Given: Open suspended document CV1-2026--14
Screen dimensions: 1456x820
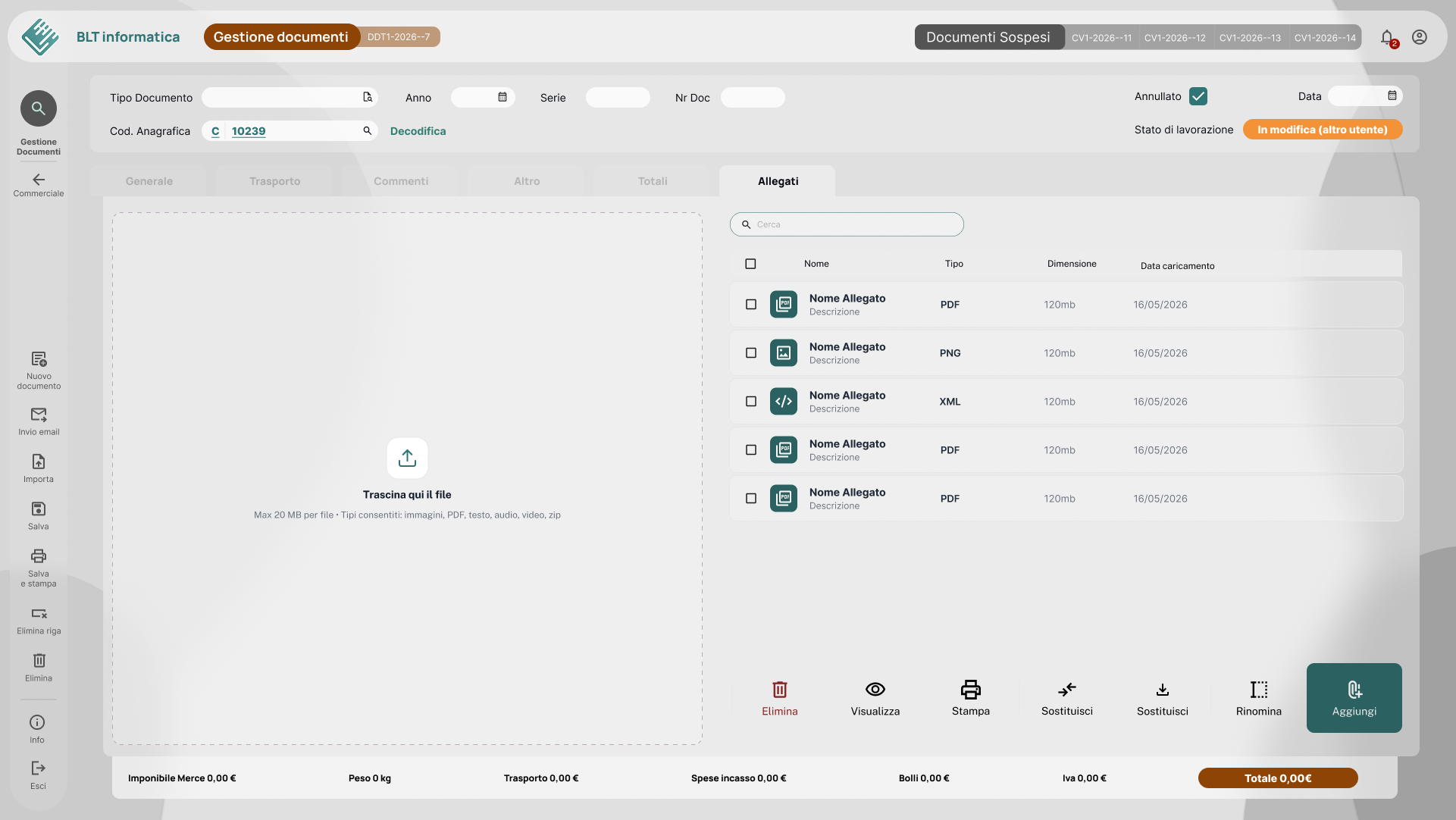Looking at the screenshot, I should [x=1325, y=37].
